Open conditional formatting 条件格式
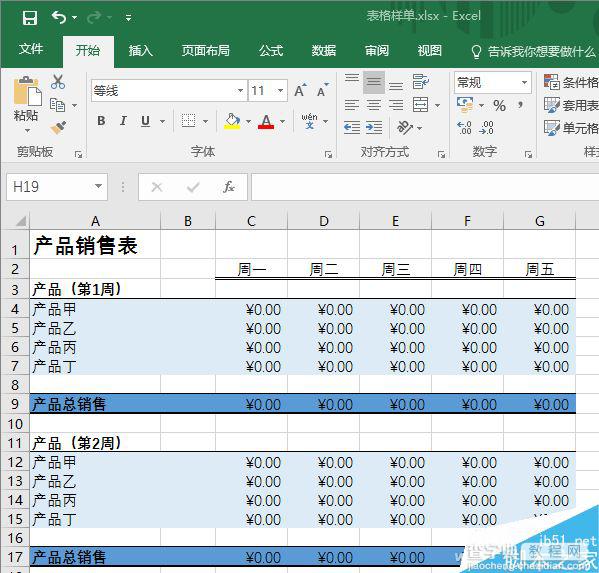The image size is (599, 573). point(571,82)
